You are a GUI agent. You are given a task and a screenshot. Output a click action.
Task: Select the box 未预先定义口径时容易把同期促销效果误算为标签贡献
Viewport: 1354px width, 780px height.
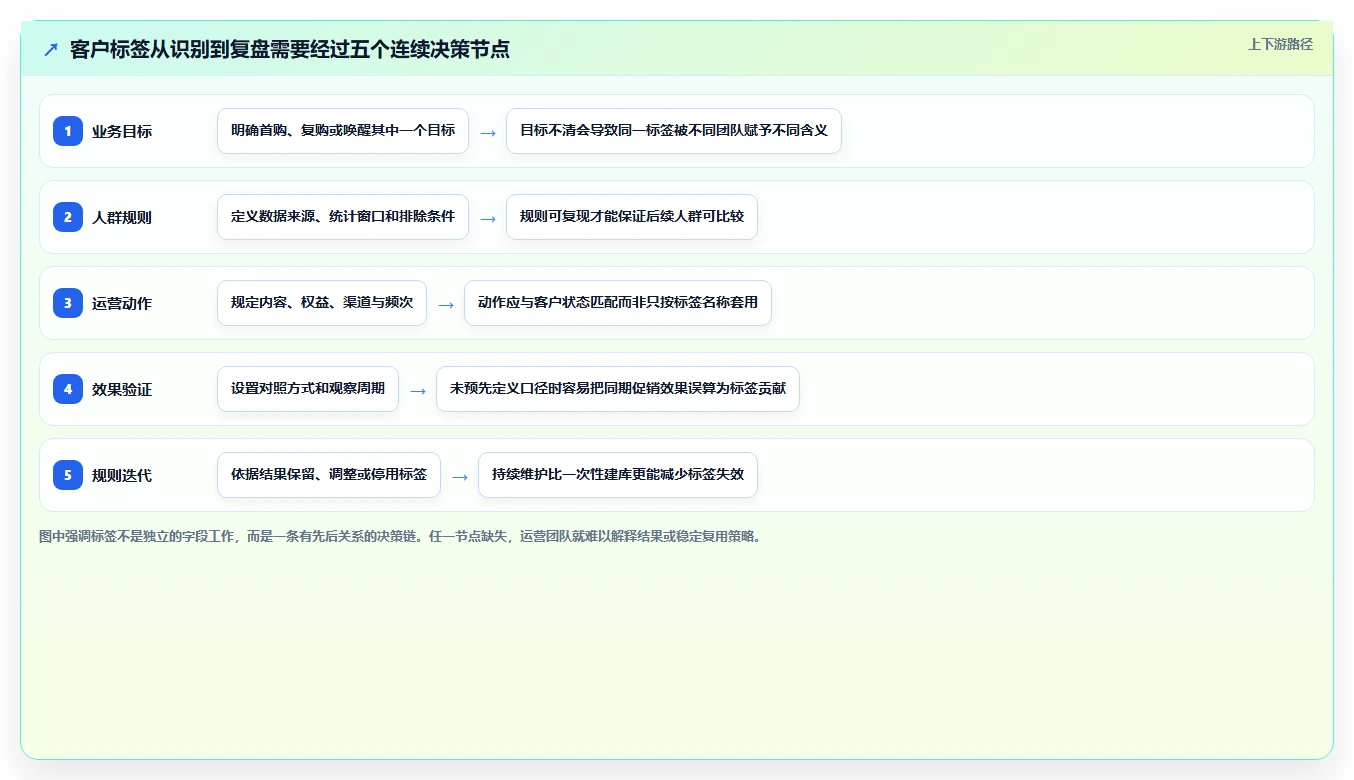click(x=618, y=389)
